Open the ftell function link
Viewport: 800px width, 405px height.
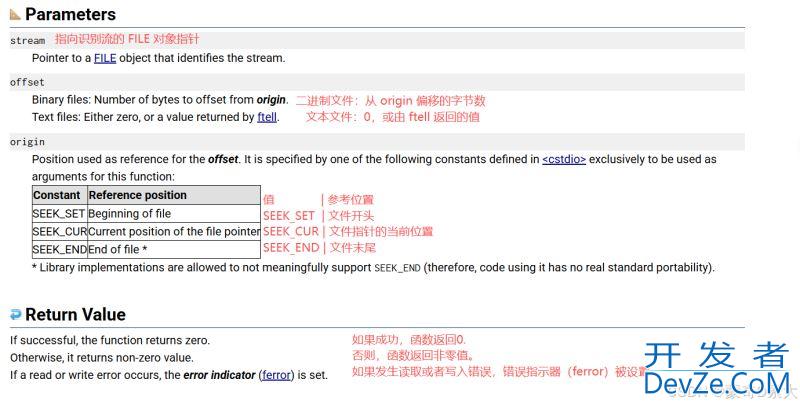tap(267, 117)
